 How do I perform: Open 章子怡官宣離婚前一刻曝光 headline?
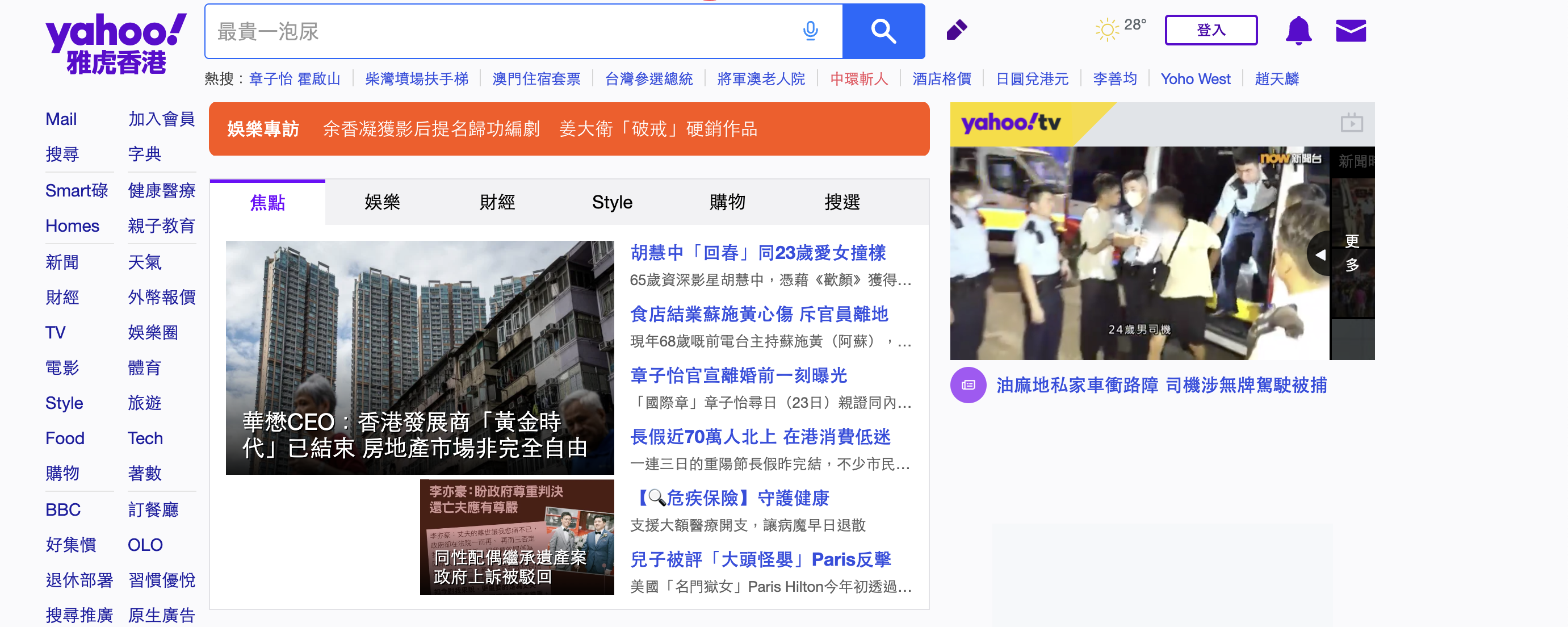point(739,375)
